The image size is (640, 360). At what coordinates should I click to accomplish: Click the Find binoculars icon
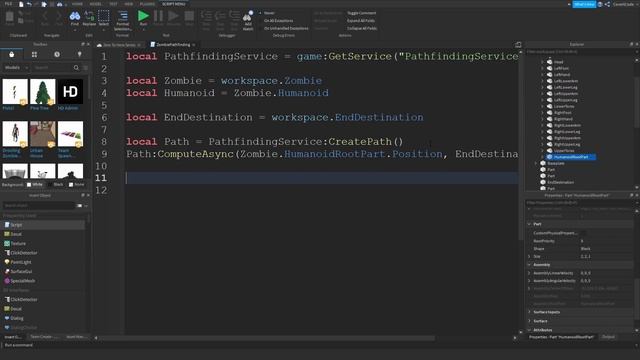pos(75,17)
